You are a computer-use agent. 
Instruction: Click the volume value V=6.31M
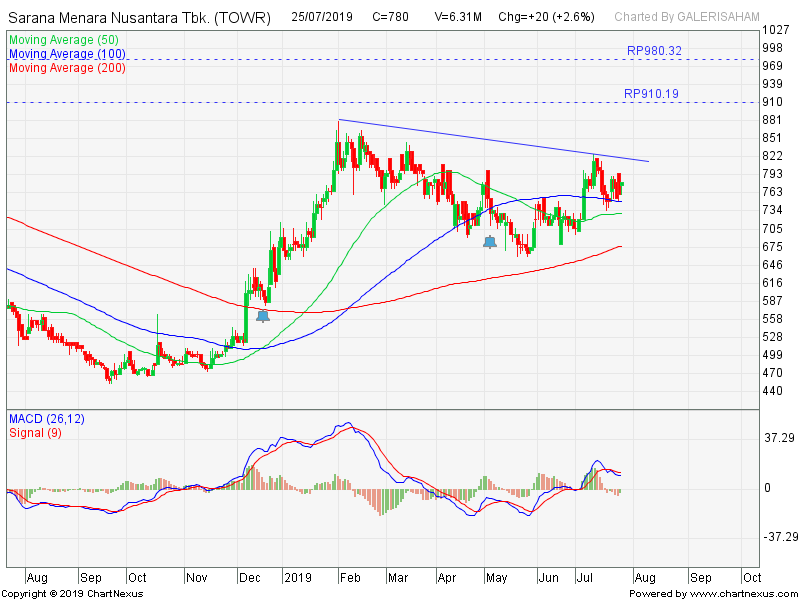pyautogui.click(x=458, y=17)
